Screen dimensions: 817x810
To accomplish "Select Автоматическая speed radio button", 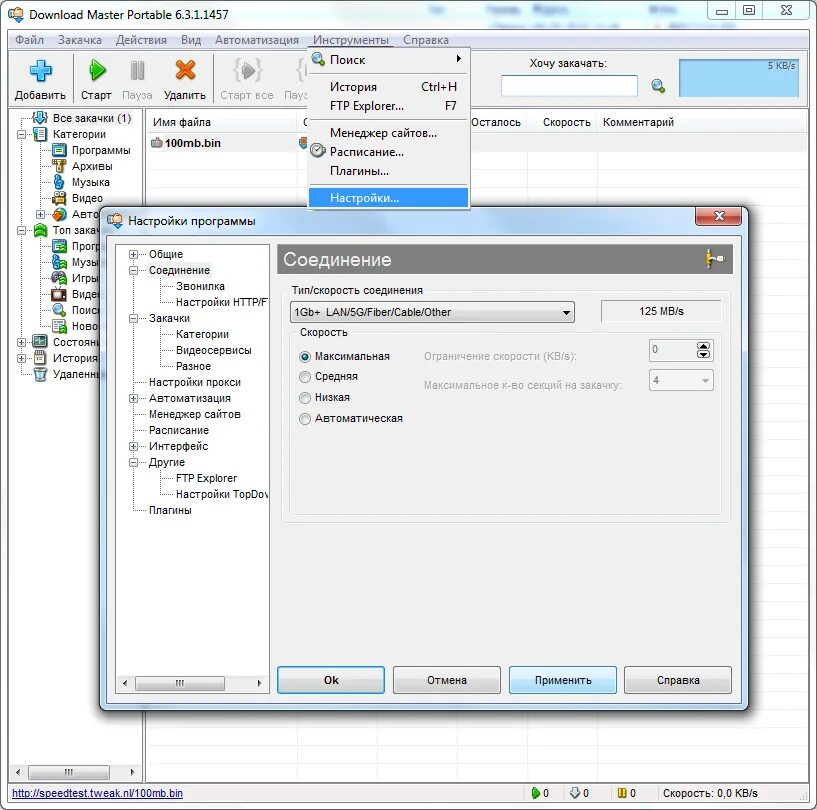I will pyautogui.click(x=305, y=419).
